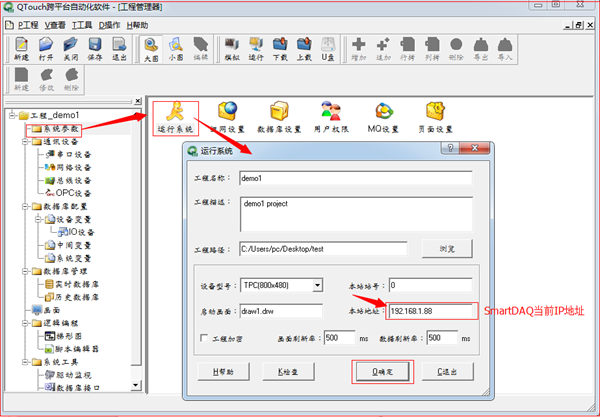Open the 用户权限 settings icon
600x417 pixels.
[333, 116]
